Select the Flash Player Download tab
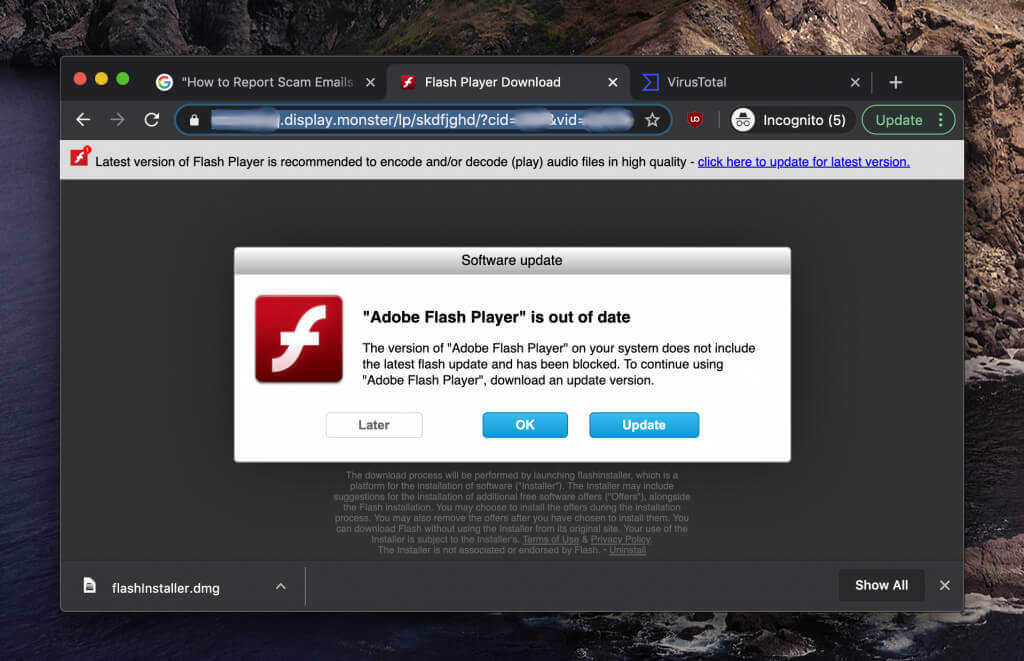 pyautogui.click(x=492, y=82)
